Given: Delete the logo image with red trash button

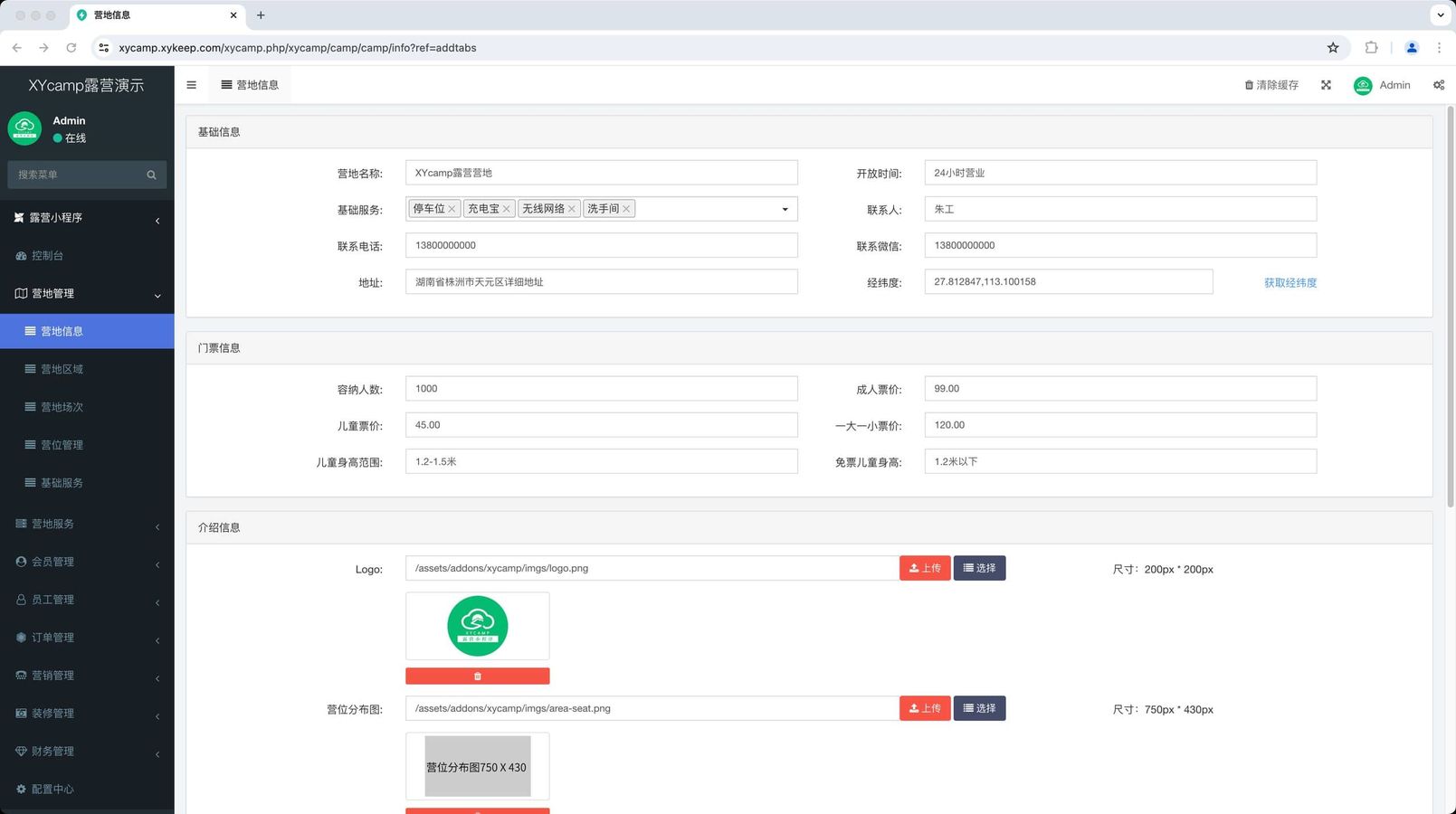Looking at the screenshot, I should click(x=477, y=676).
